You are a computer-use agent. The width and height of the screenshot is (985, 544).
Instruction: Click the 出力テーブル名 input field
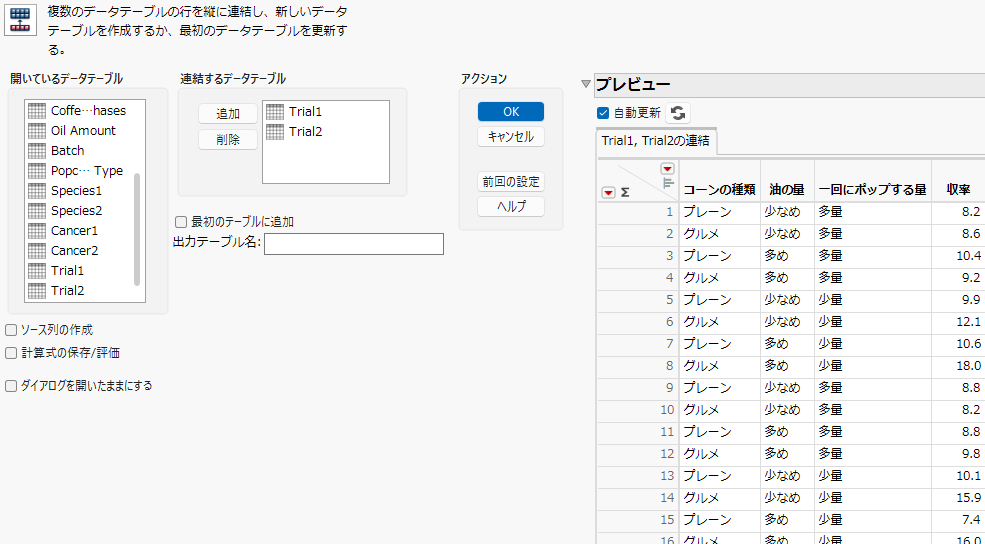pyautogui.click(x=354, y=244)
